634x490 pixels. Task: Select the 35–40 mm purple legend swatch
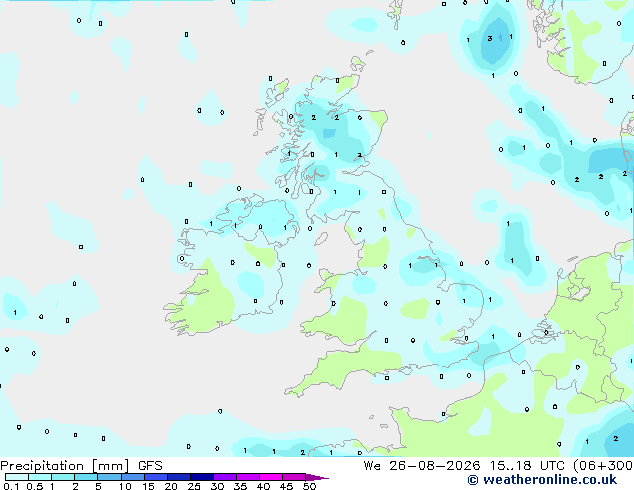click(x=248, y=477)
